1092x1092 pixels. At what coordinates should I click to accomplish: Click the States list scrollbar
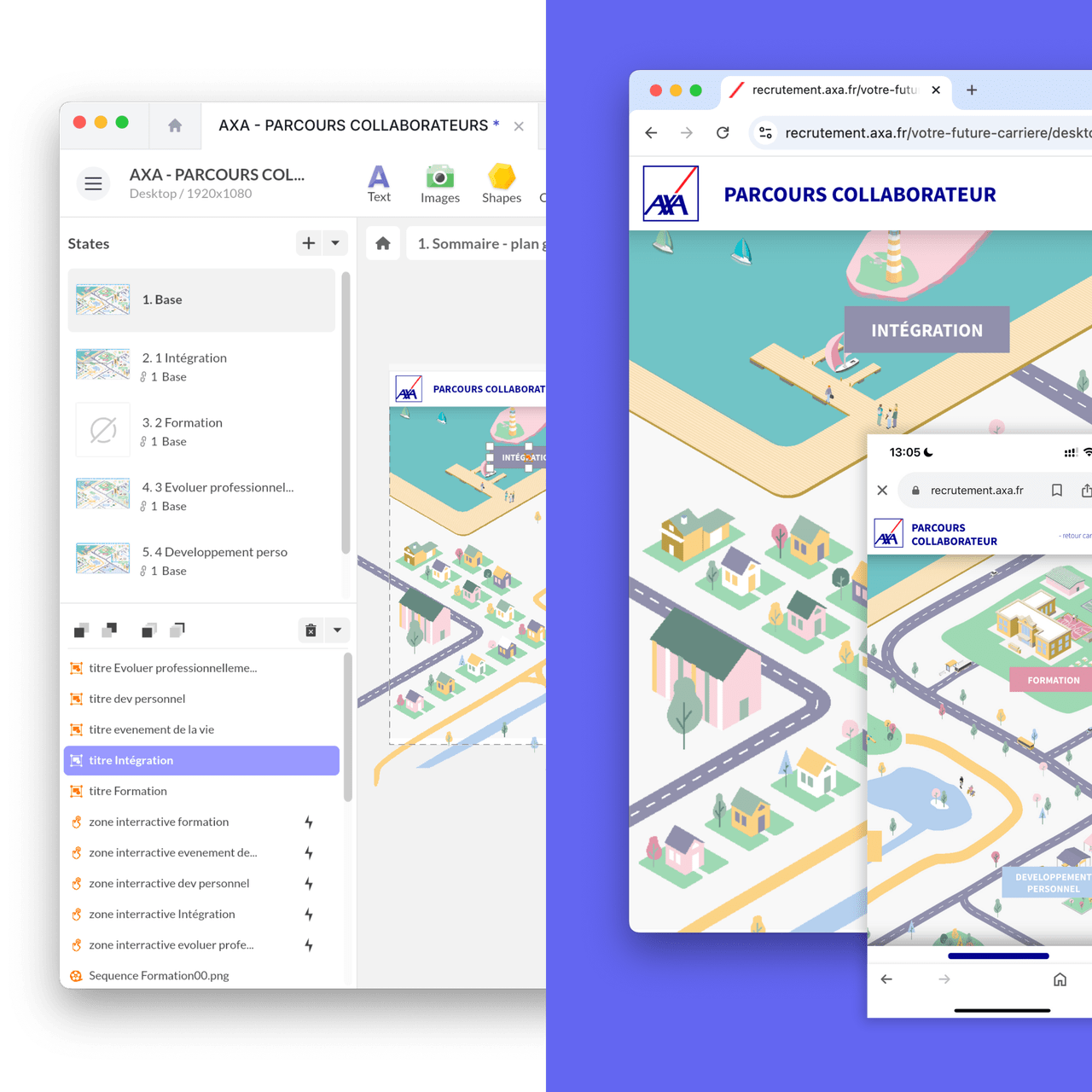[x=346, y=413]
